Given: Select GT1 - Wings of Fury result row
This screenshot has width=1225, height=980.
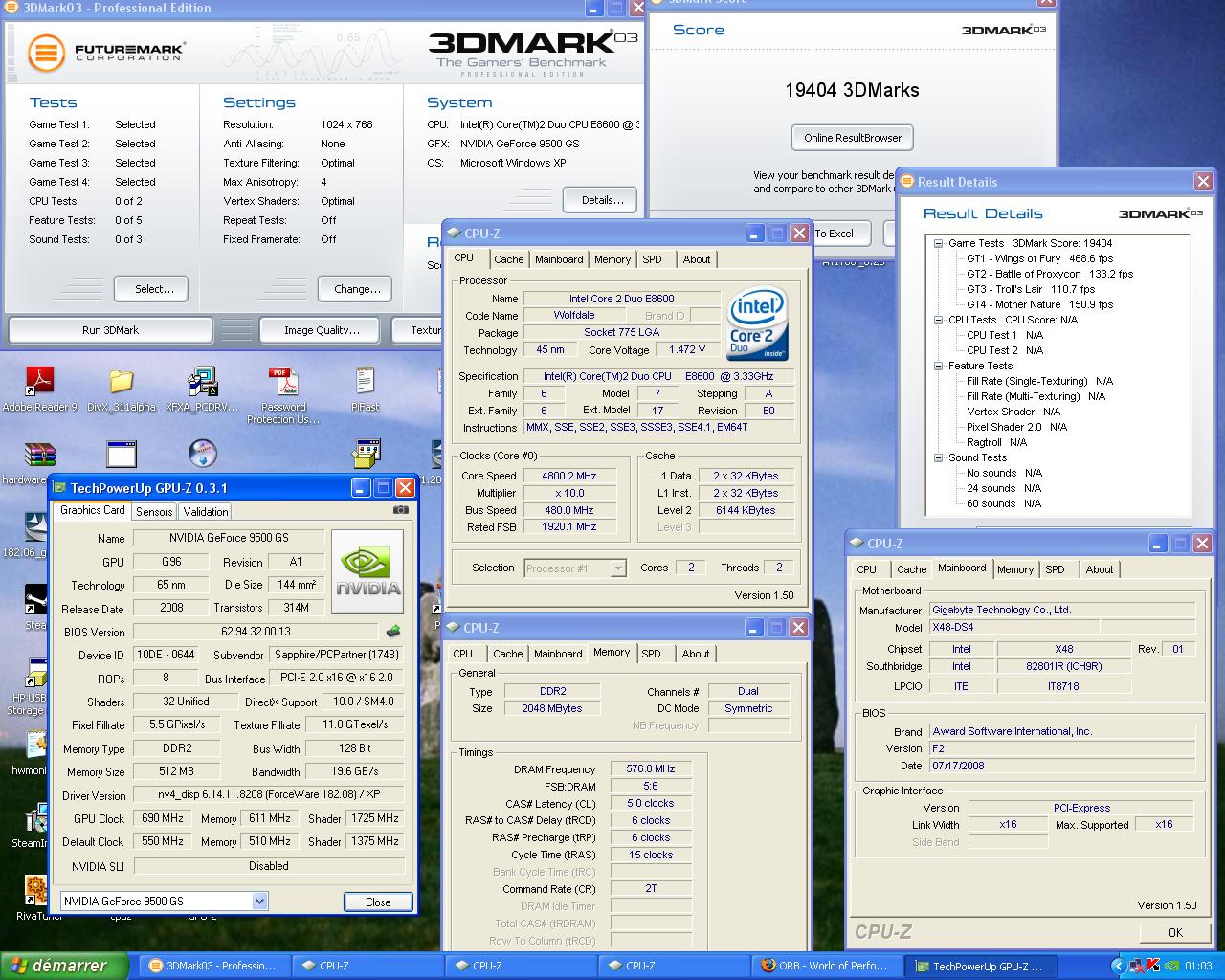Looking at the screenshot, I should 1039,258.
